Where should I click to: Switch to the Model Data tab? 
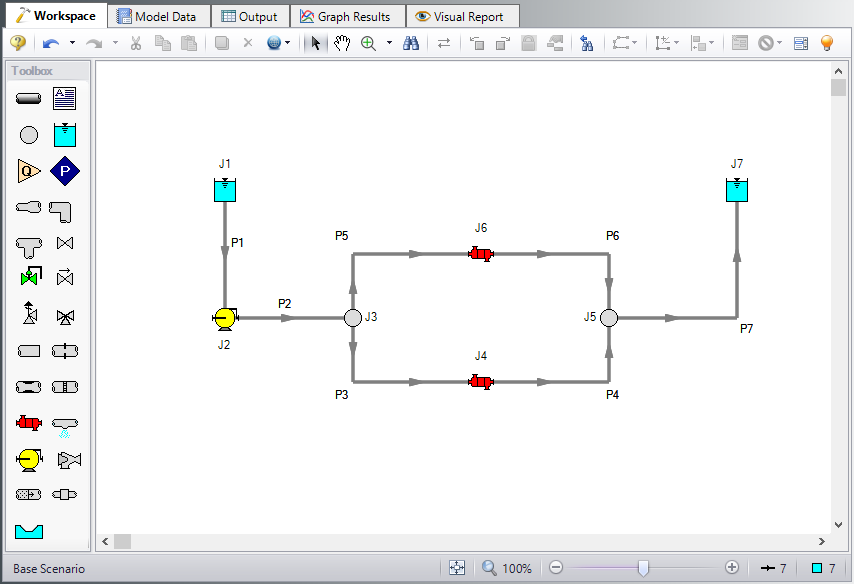coord(158,17)
